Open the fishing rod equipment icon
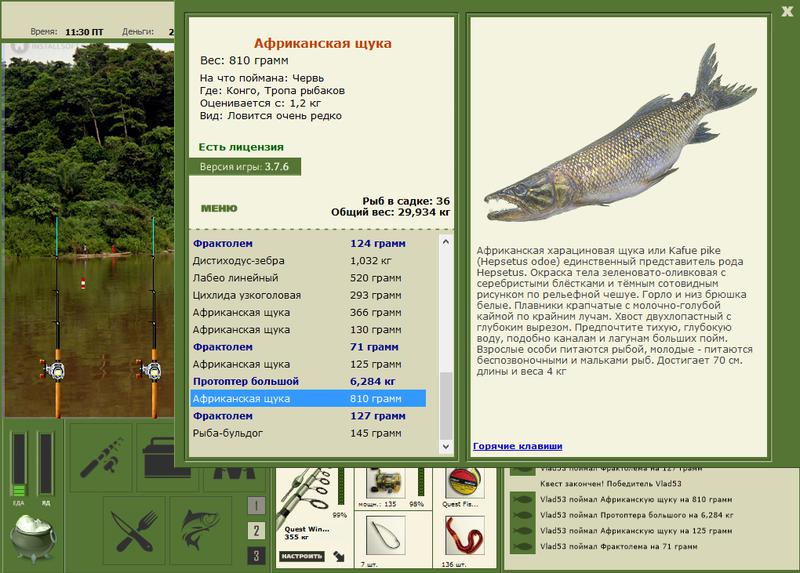Image resolution: width=800 pixels, height=573 pixels. click(101, 456)
